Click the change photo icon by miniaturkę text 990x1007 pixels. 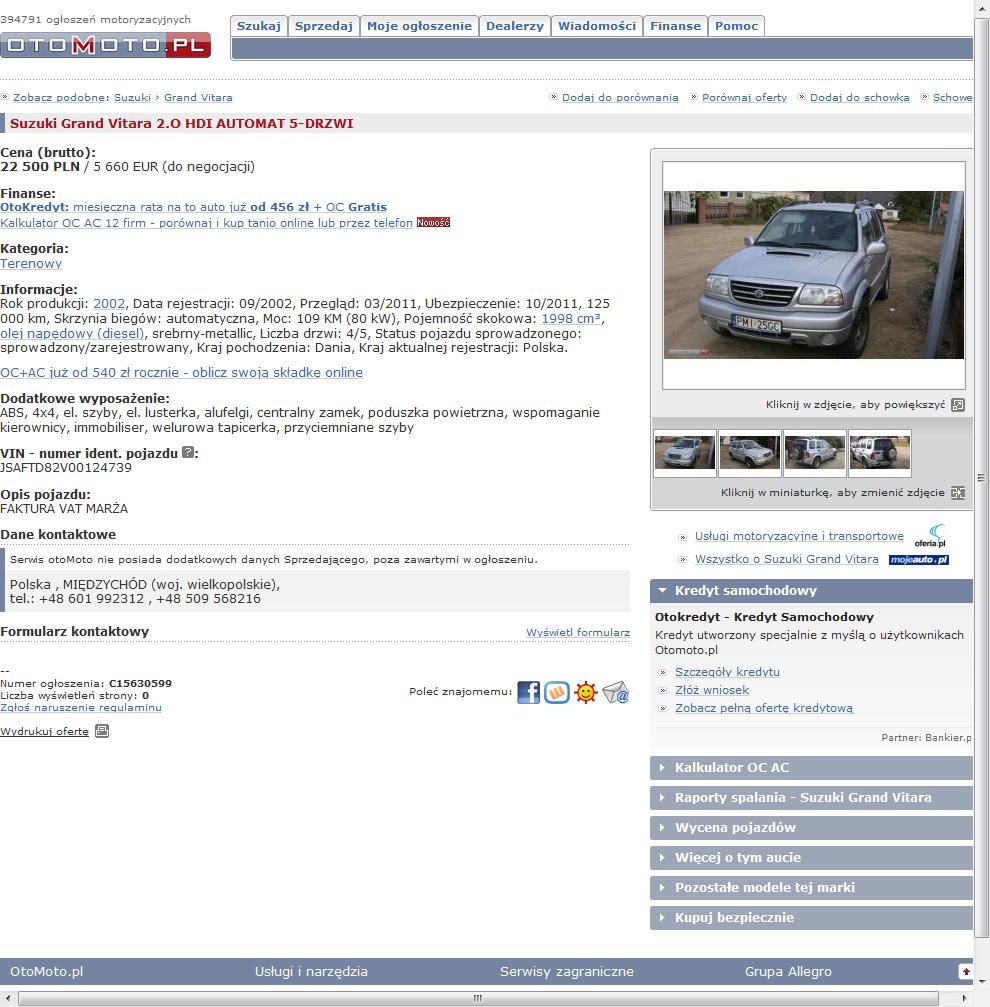pyautogui.click(x=957, y=493)
